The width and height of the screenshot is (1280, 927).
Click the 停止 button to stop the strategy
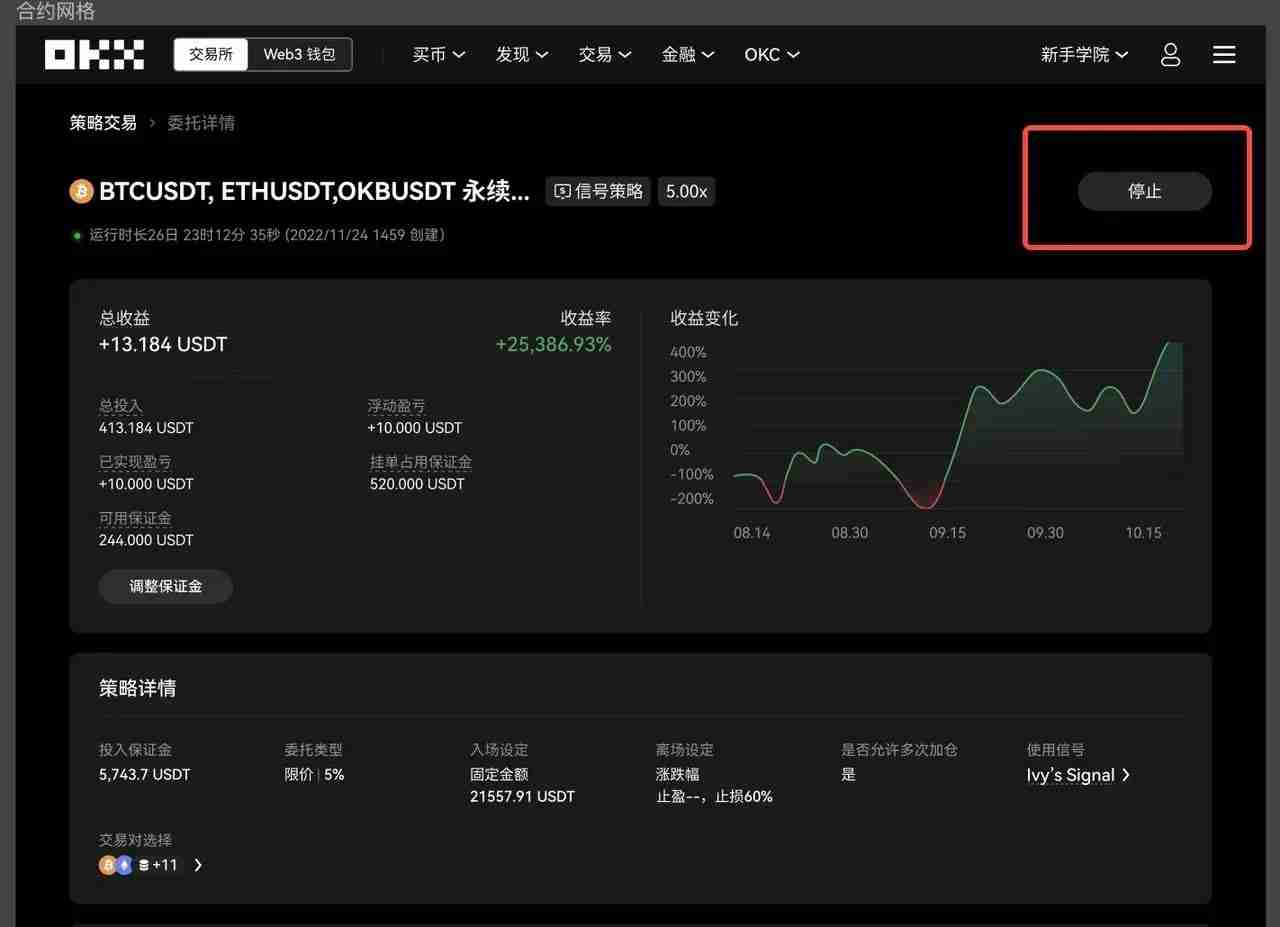[x=1144, y=191]
